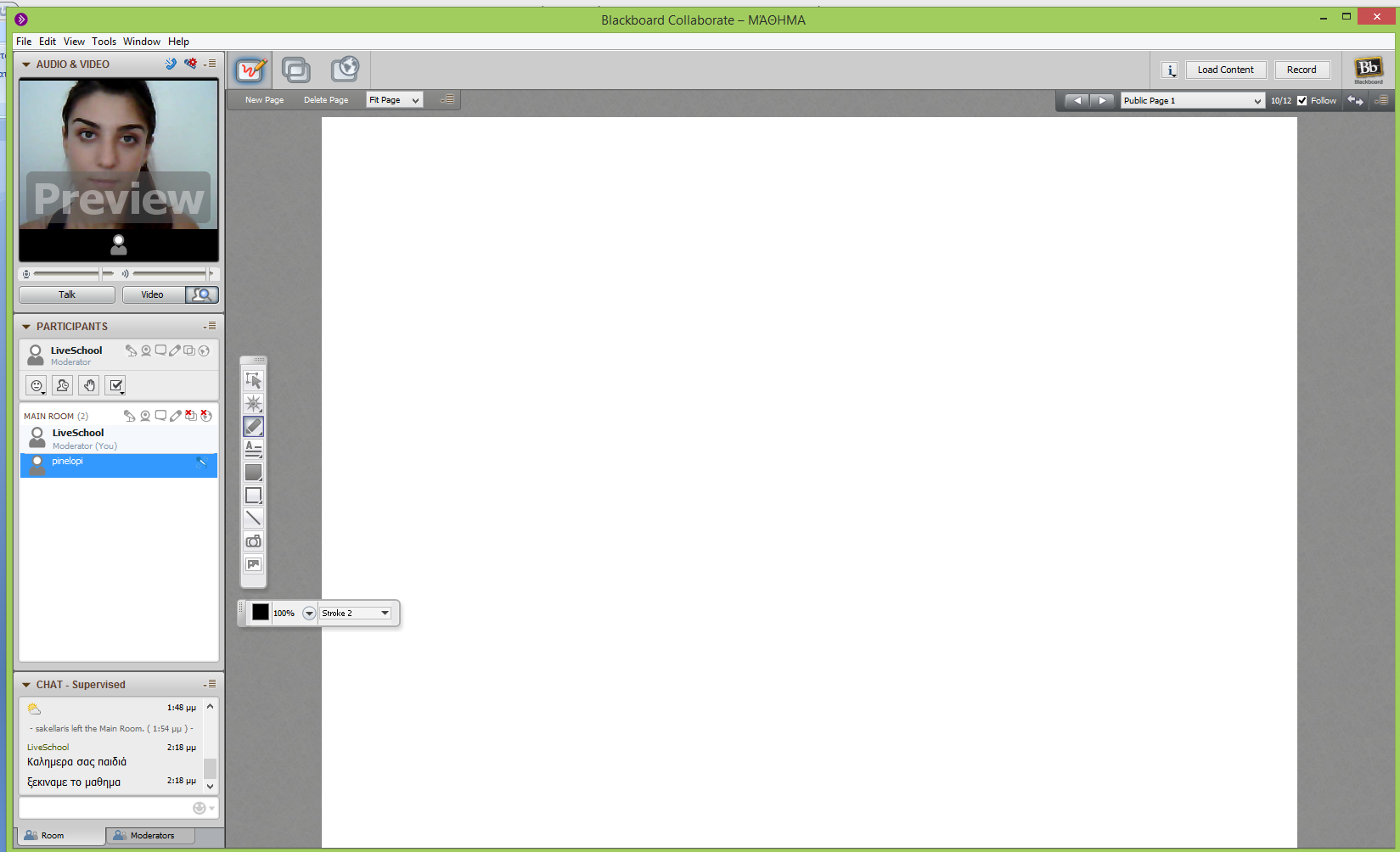Open the Audio Setup Wizard icon
The image size is (1400, 852).
pos(171,64)
